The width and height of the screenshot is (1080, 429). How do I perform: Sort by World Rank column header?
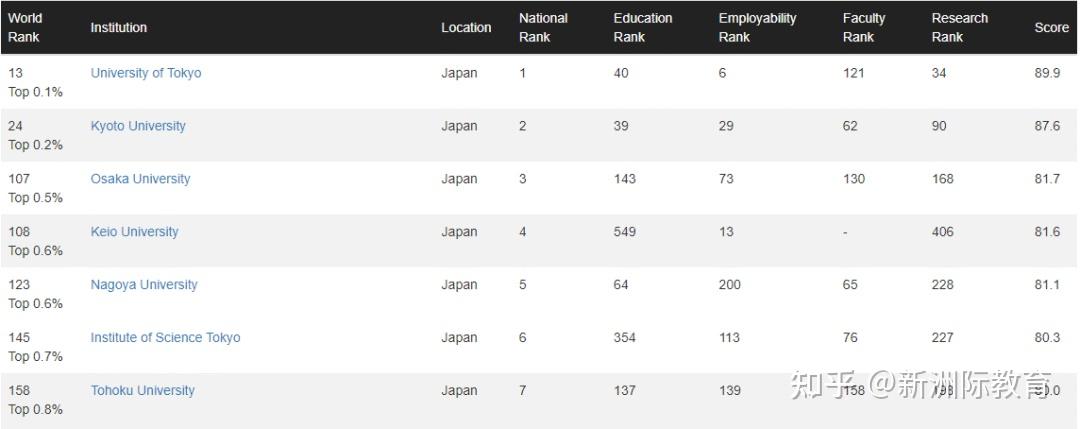click(x=25, y=28)
